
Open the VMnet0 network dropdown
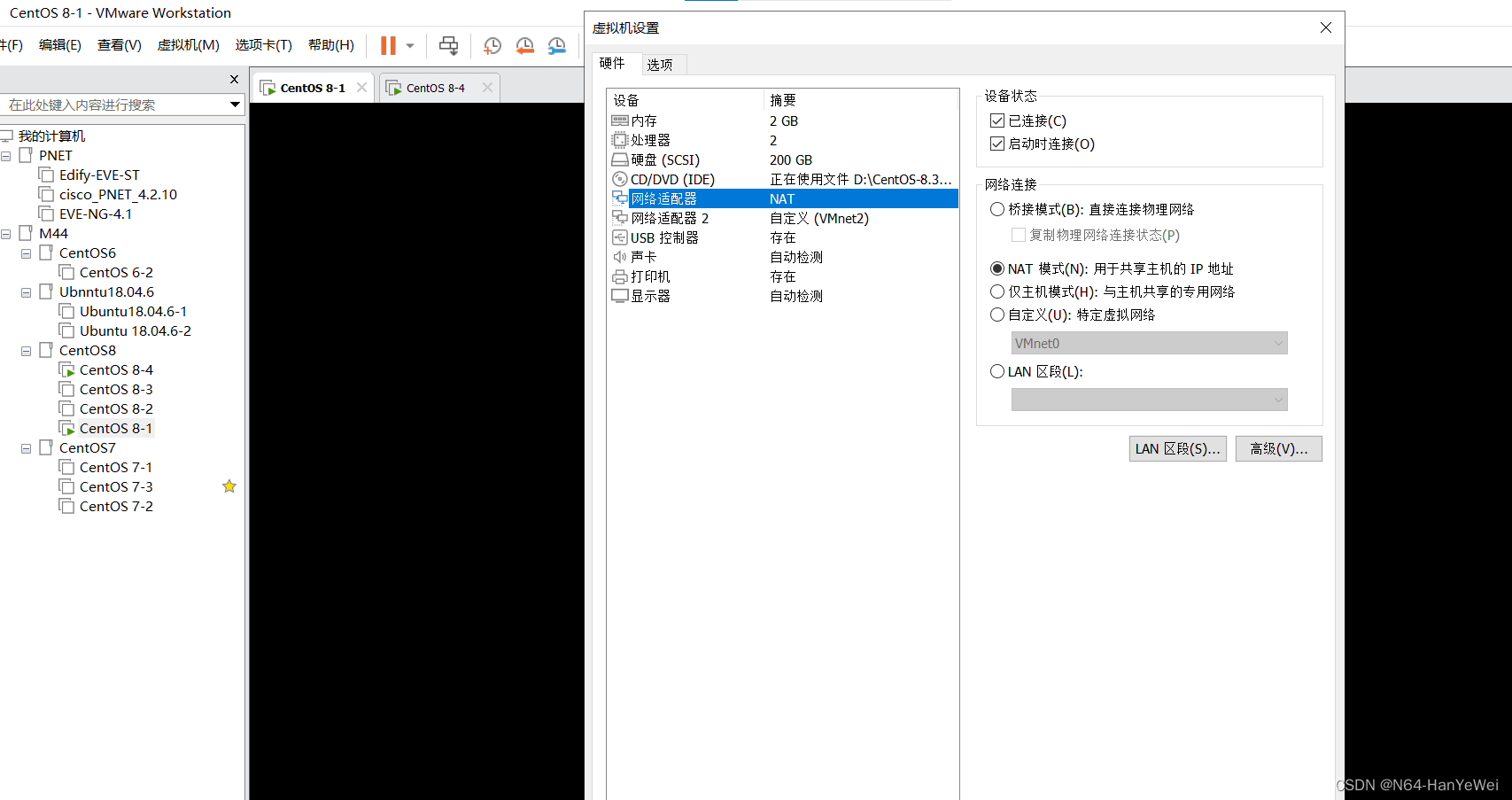tap(1148, 343)
